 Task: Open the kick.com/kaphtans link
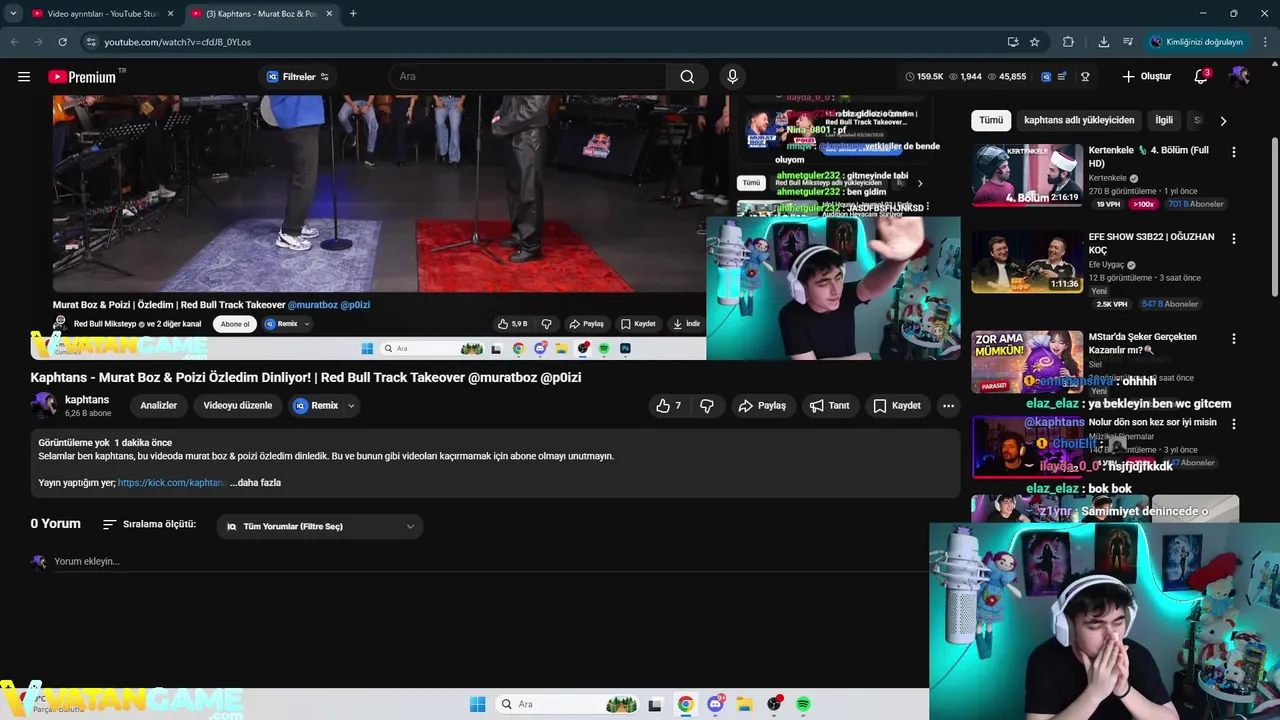coord(171,483)
